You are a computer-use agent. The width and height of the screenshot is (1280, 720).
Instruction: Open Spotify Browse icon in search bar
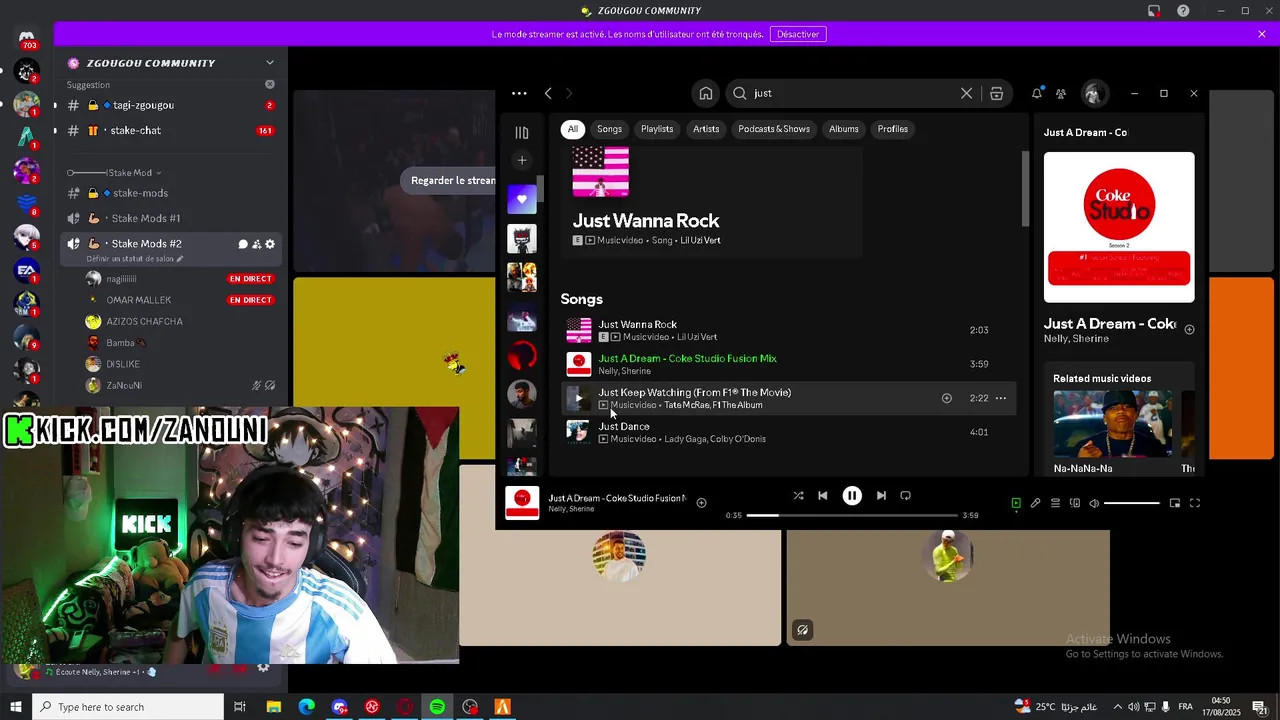[x=996, y=93]
